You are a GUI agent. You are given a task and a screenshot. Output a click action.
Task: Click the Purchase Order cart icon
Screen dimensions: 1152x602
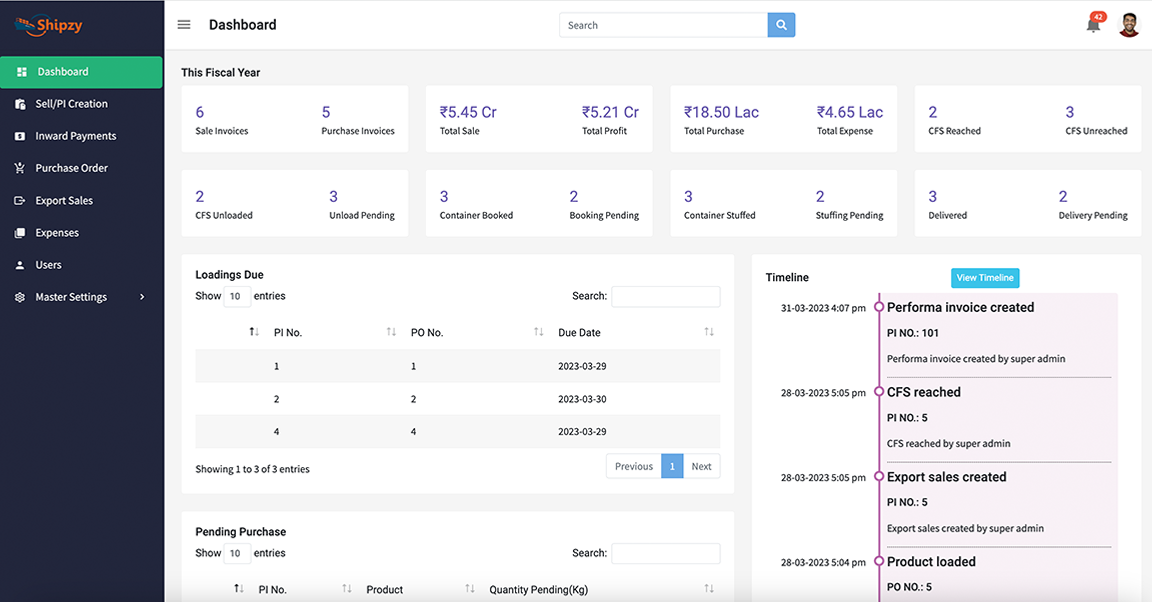tap(21, 168)
